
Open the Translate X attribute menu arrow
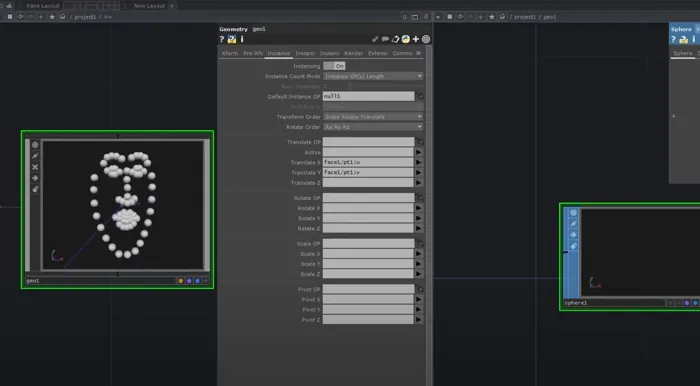pos(419,162)
